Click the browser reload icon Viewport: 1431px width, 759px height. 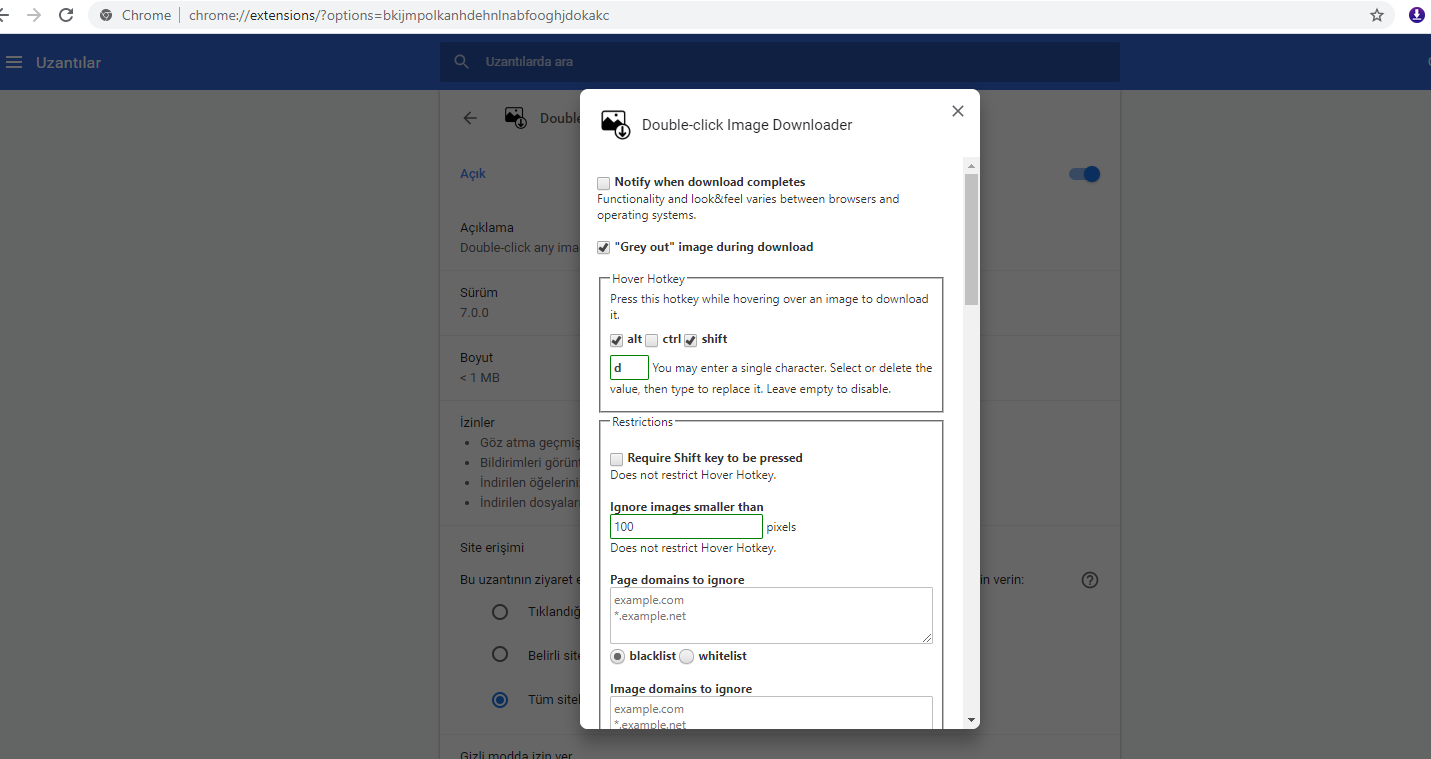(x=66, y=15)
